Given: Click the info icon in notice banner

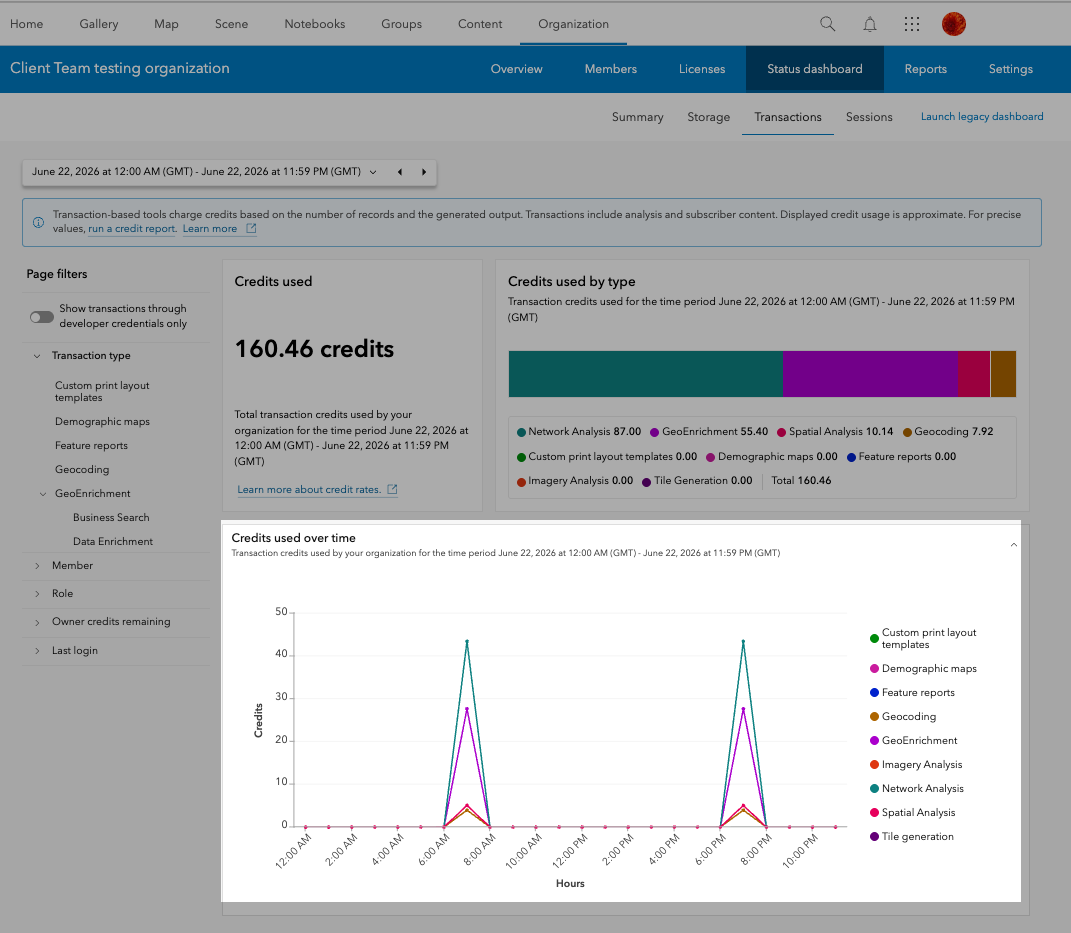Looking at the screenshot, I should [x=38, y=222].
